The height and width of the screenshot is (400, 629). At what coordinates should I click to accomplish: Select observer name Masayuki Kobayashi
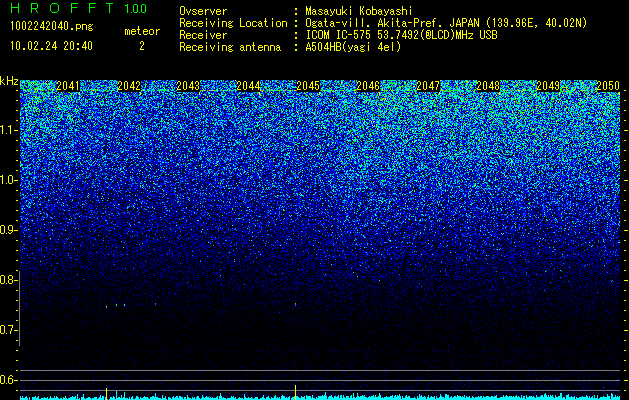pos(359,11)
